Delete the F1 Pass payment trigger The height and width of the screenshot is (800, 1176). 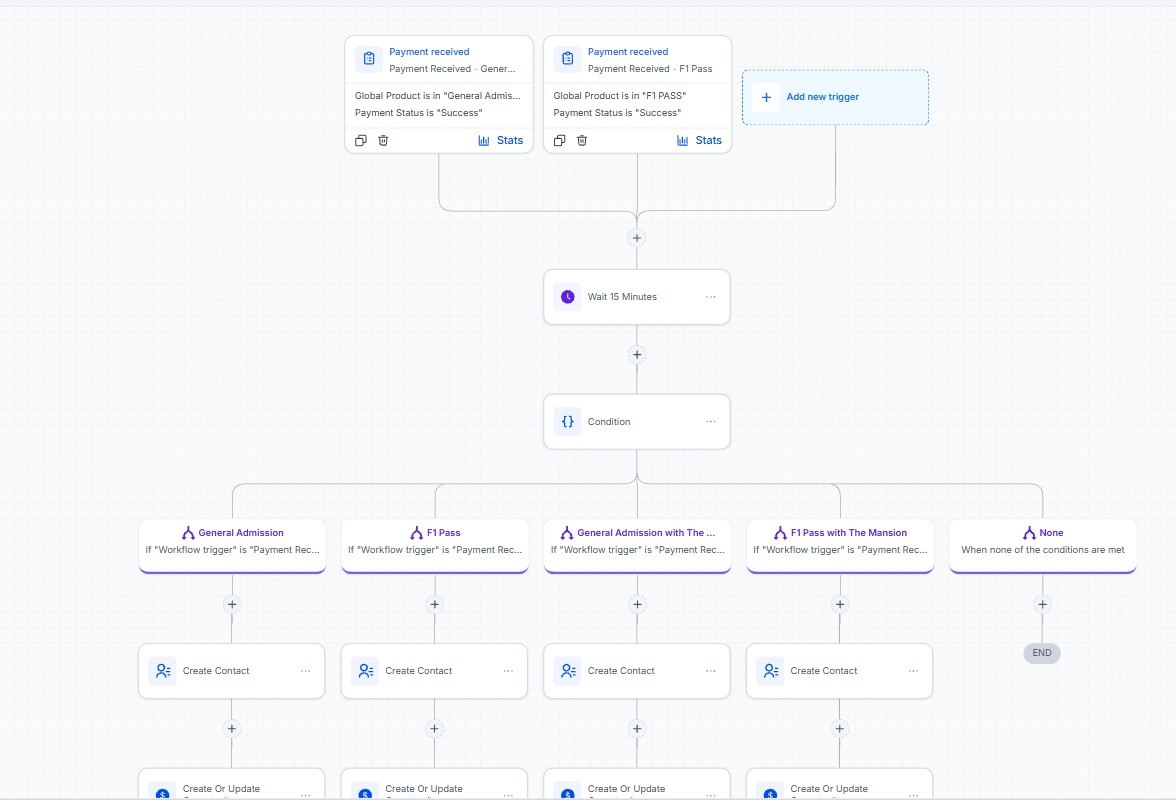(x=582, y=140)
